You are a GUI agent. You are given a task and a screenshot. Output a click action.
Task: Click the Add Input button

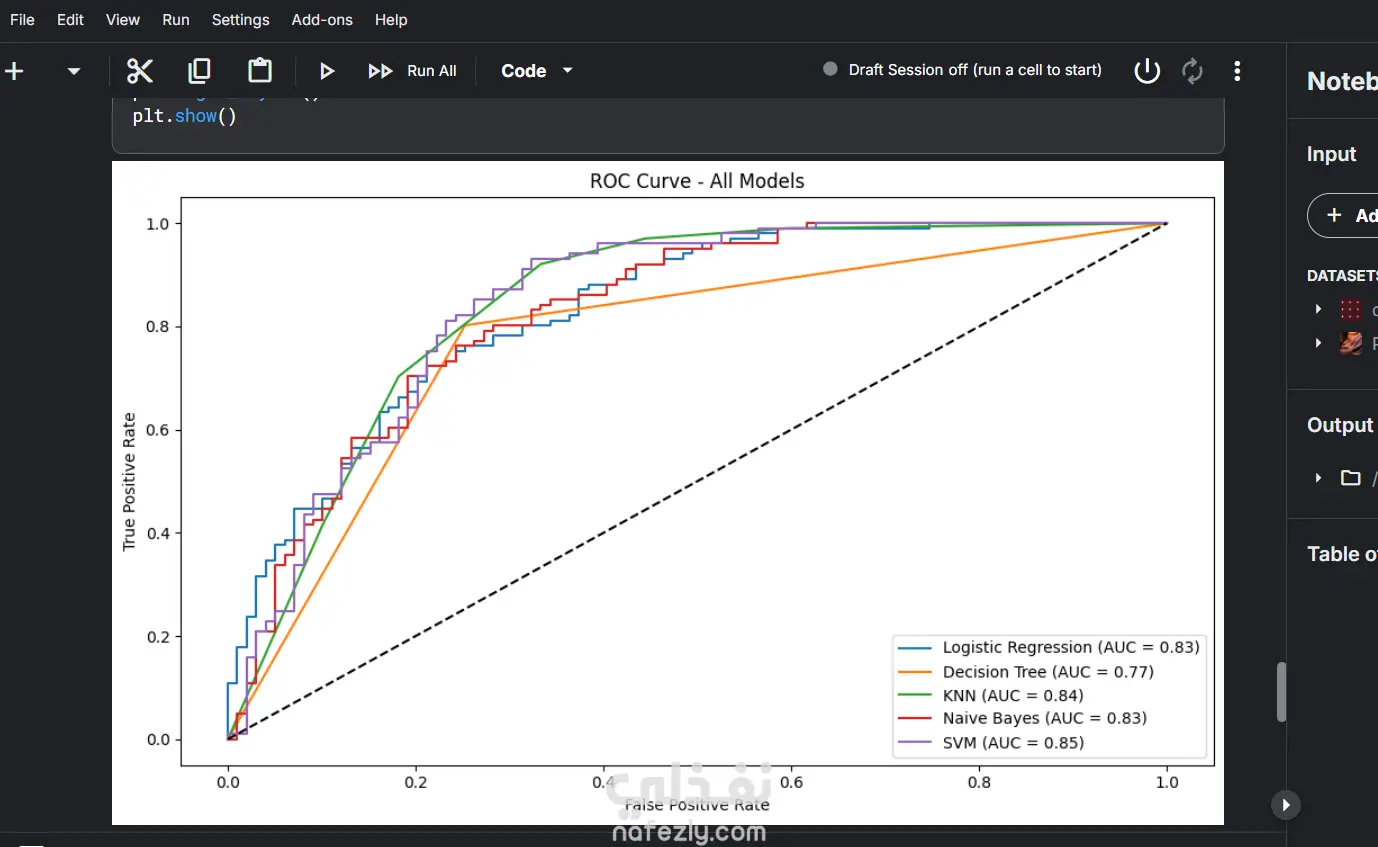click(x=1345, y=216)
